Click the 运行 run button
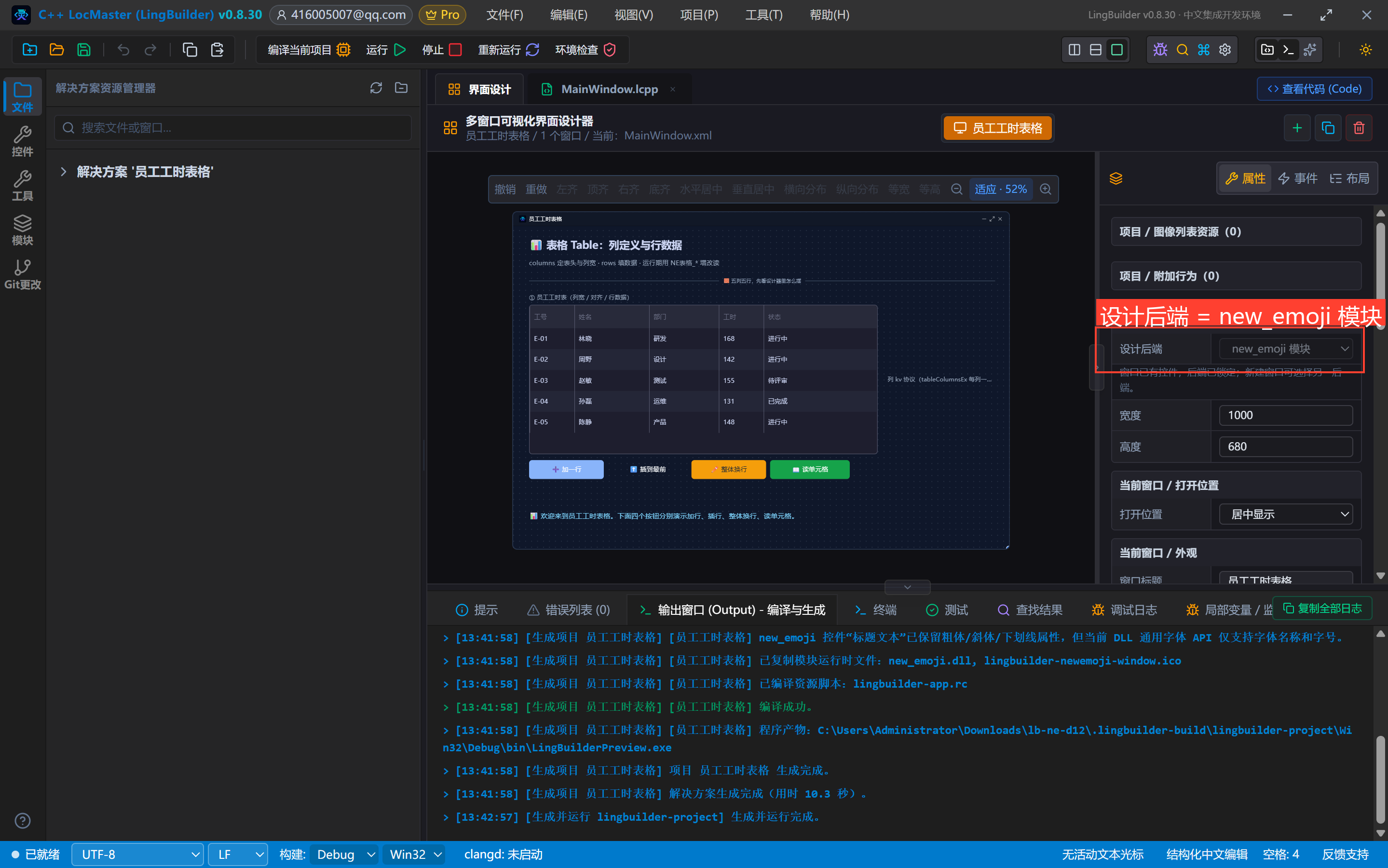The height and width of the screenshot is (868, 1388). coord(386,50)
